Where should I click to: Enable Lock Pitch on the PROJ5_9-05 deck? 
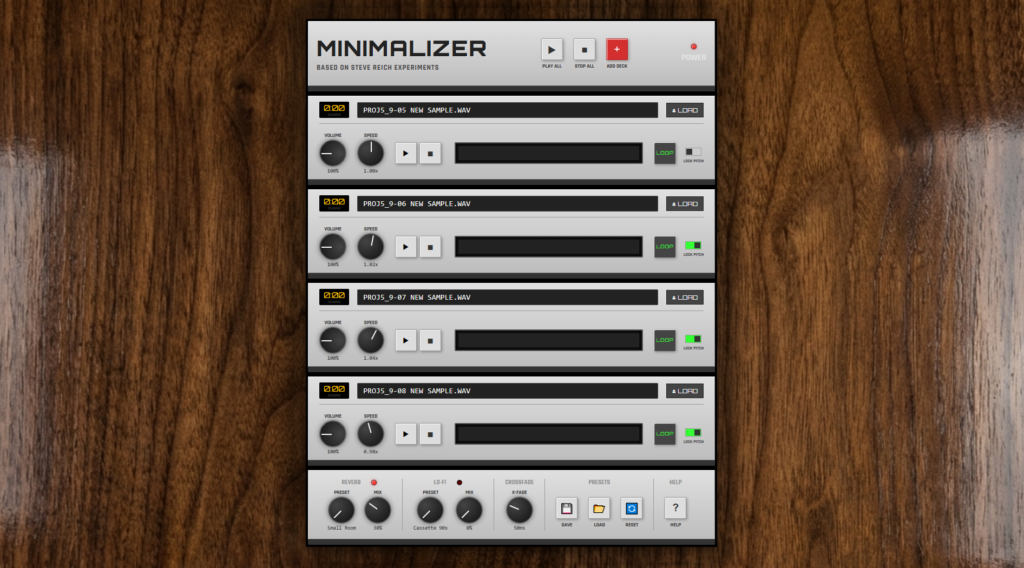(x=693, y=152)
